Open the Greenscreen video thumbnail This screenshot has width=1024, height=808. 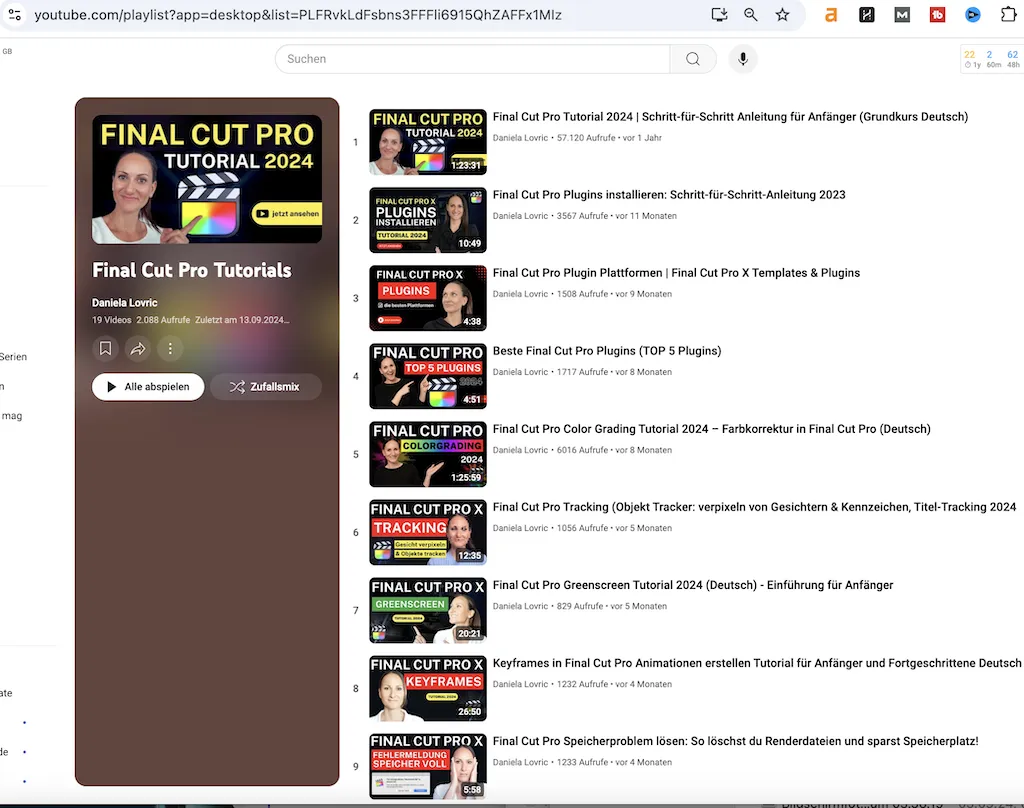(x=428, y=610)
